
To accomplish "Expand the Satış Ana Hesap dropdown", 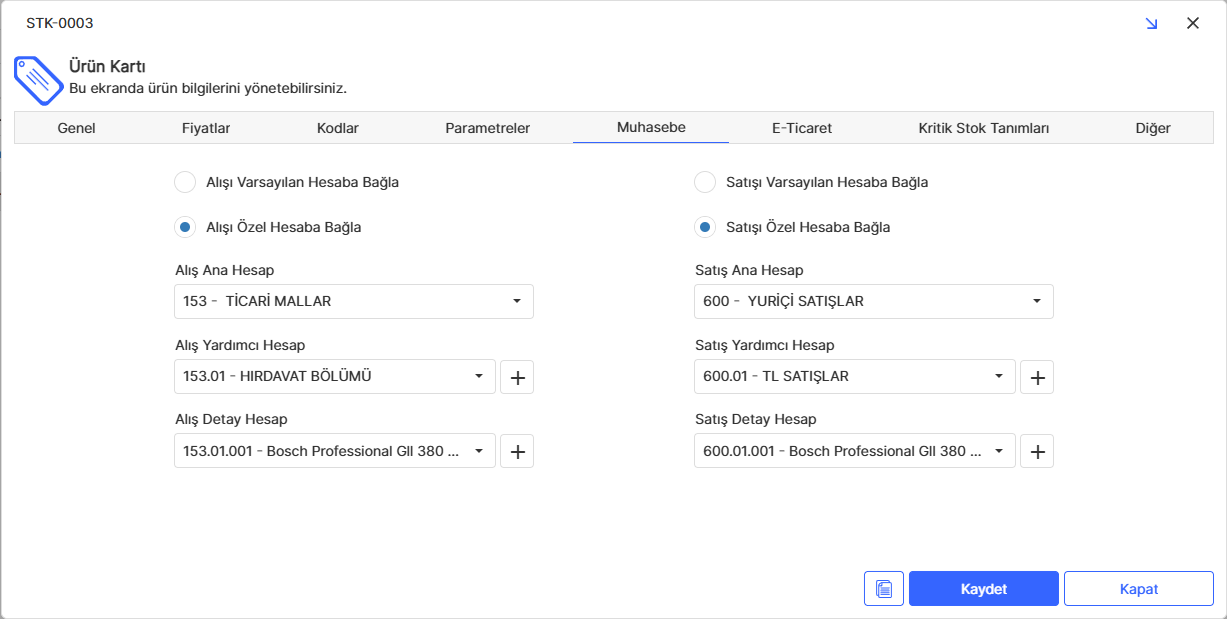I will point(873,301).
